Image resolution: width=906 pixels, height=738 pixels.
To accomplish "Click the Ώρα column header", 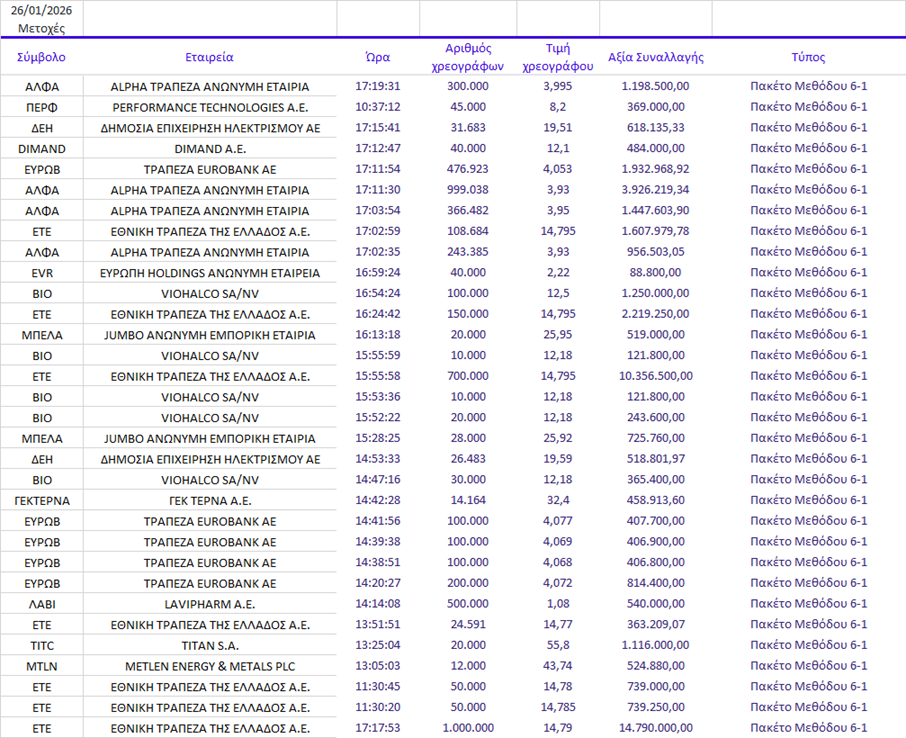I will (377, 57).
